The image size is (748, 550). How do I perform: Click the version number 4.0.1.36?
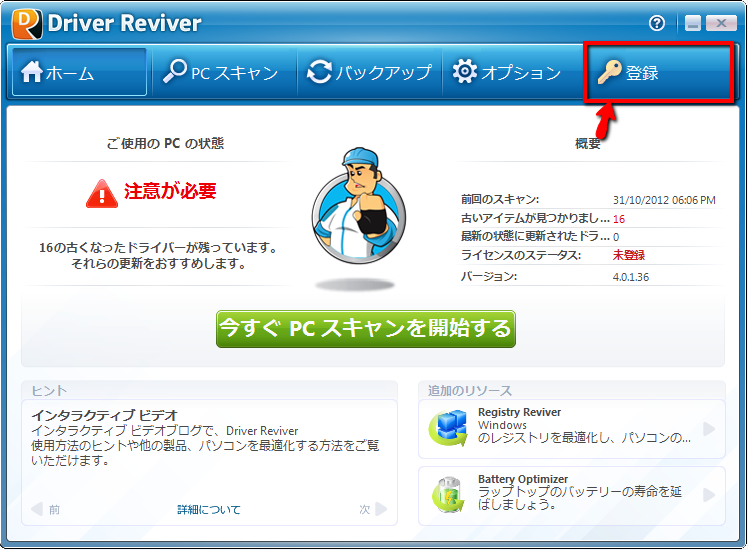[631, 277]
